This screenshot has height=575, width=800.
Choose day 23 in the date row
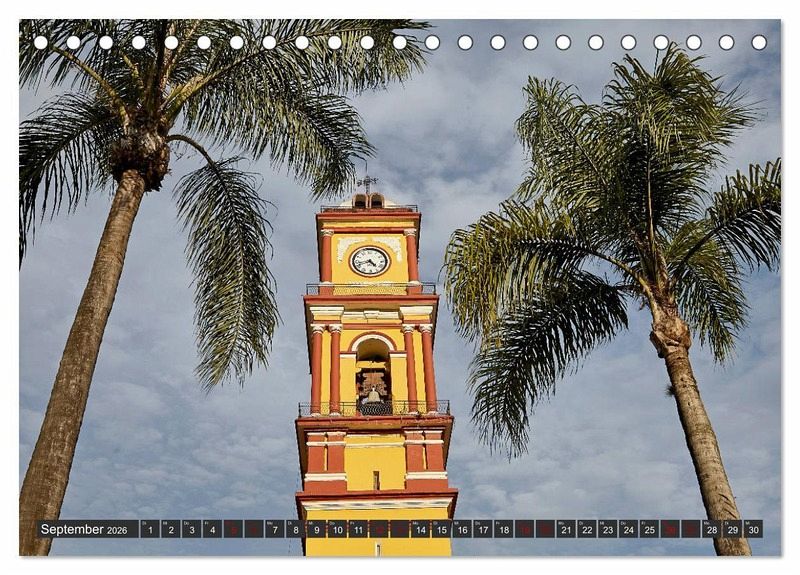point(608,529)
